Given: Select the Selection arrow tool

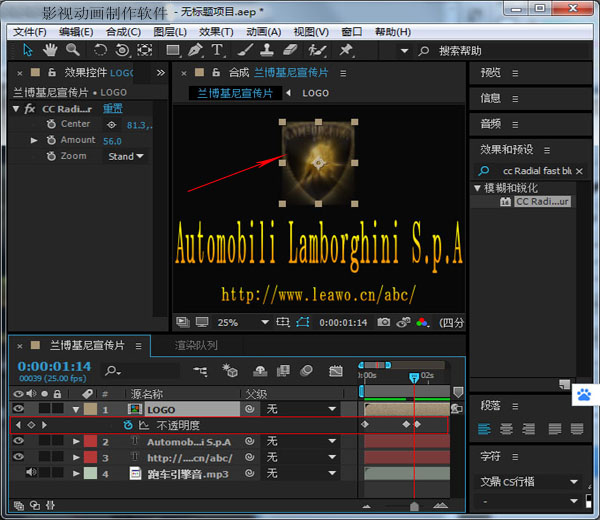Looking at the screenshot, I should click(28, 50).
